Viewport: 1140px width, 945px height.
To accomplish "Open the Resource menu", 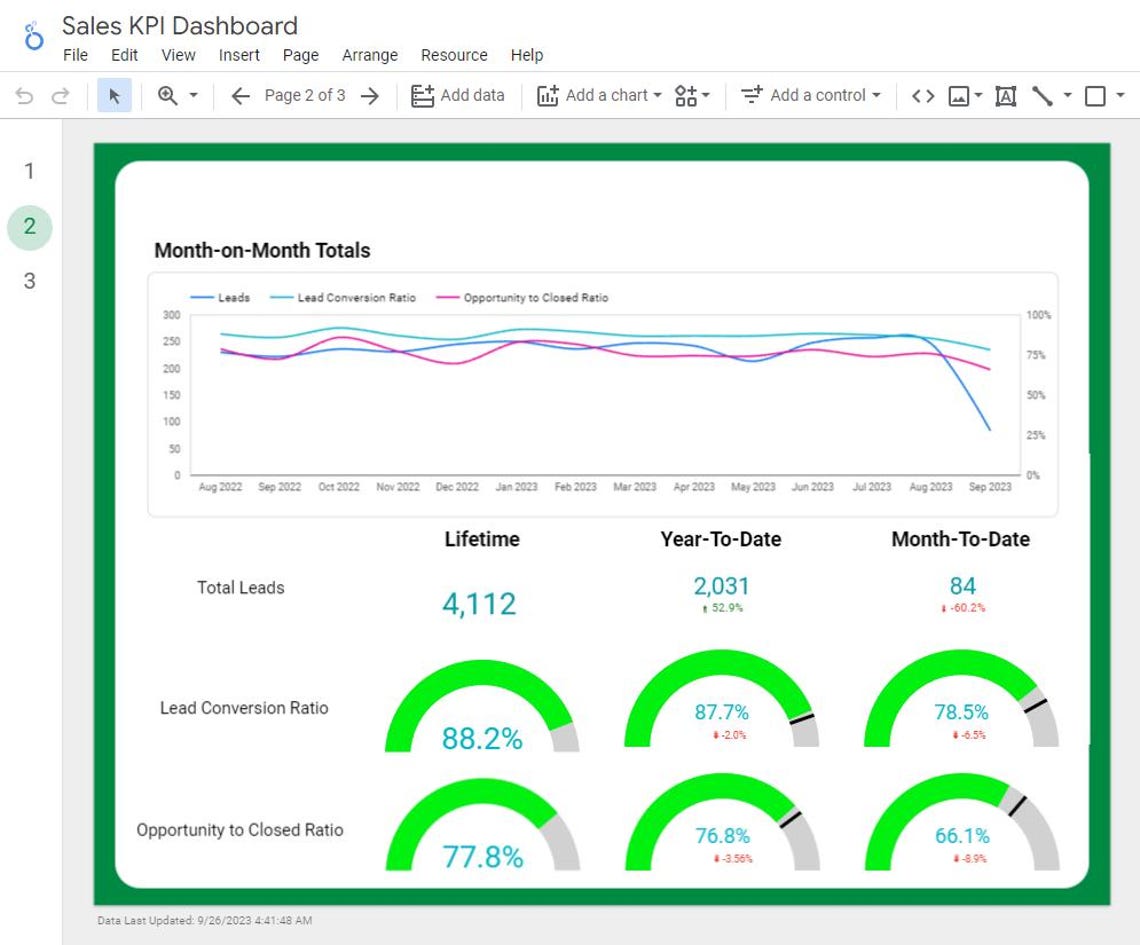I will 454,55.
